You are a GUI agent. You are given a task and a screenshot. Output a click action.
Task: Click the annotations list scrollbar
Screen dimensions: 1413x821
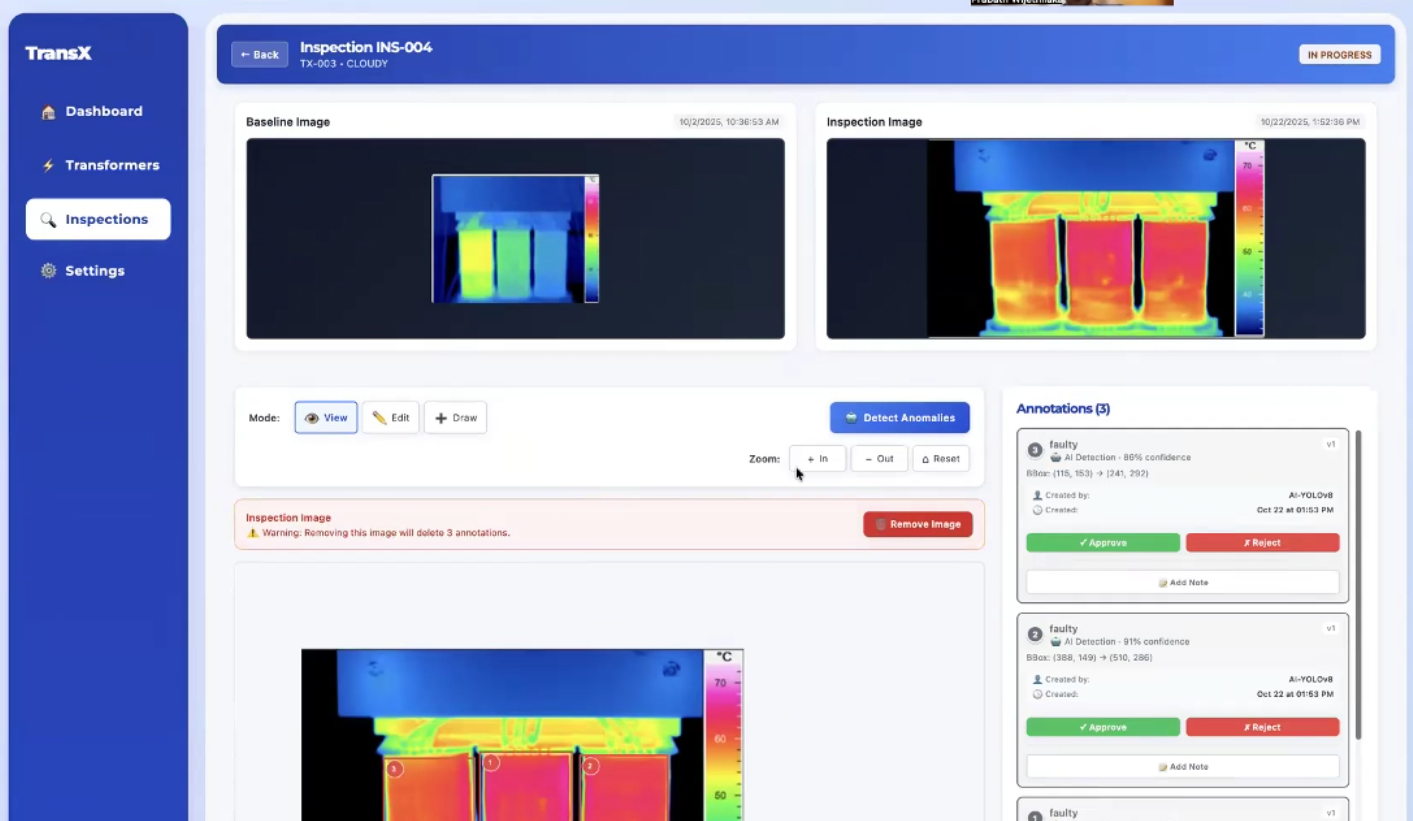click(x=1358, y=585)
